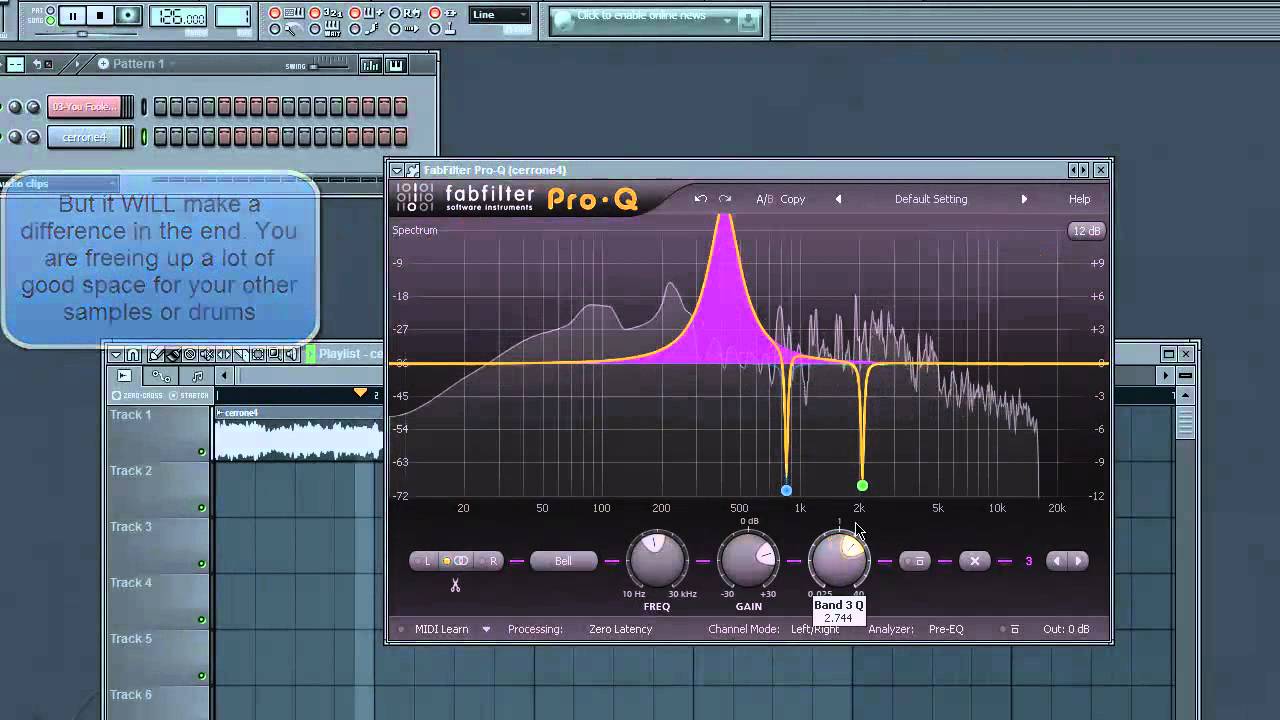Toggle the metronome icon
Image resolution: width=1280 pixels, height=720 pixels.
[x=291, y=30]
